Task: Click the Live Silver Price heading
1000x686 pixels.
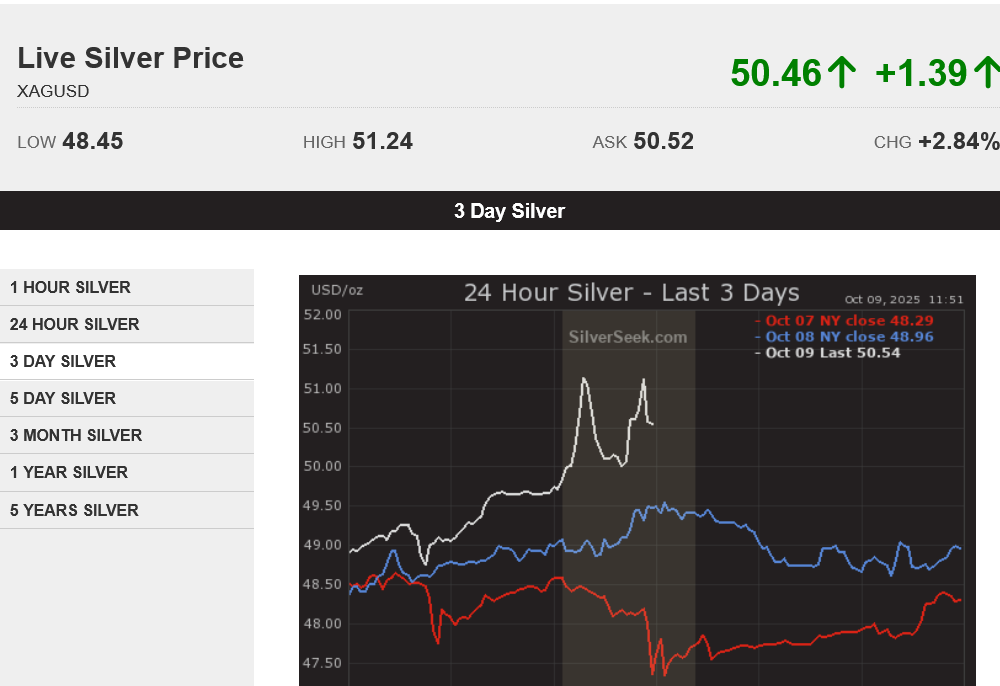Action: pyautogui.click(x=130, y=58)
